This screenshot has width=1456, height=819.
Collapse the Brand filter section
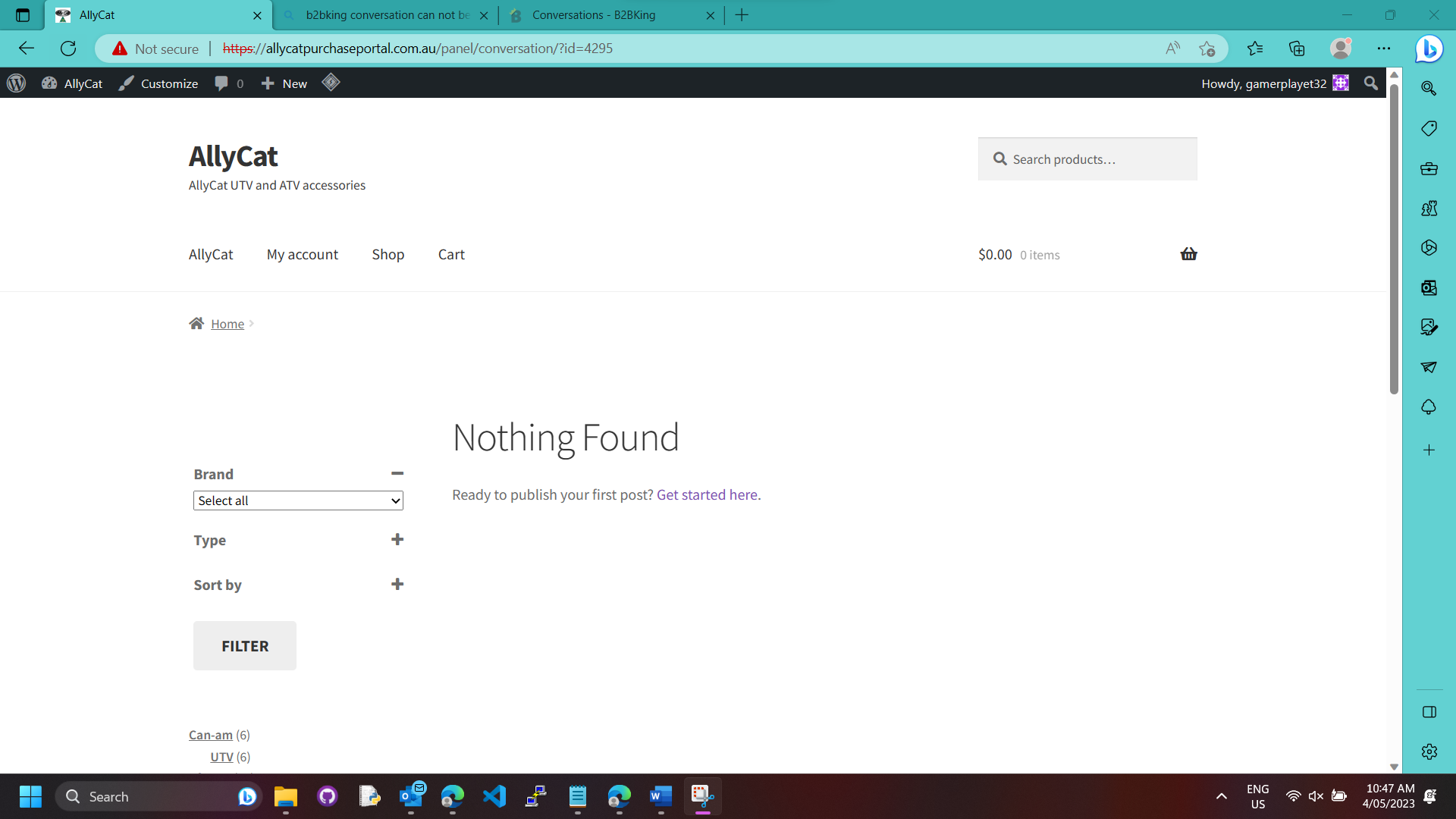click(x=397, y=474)
